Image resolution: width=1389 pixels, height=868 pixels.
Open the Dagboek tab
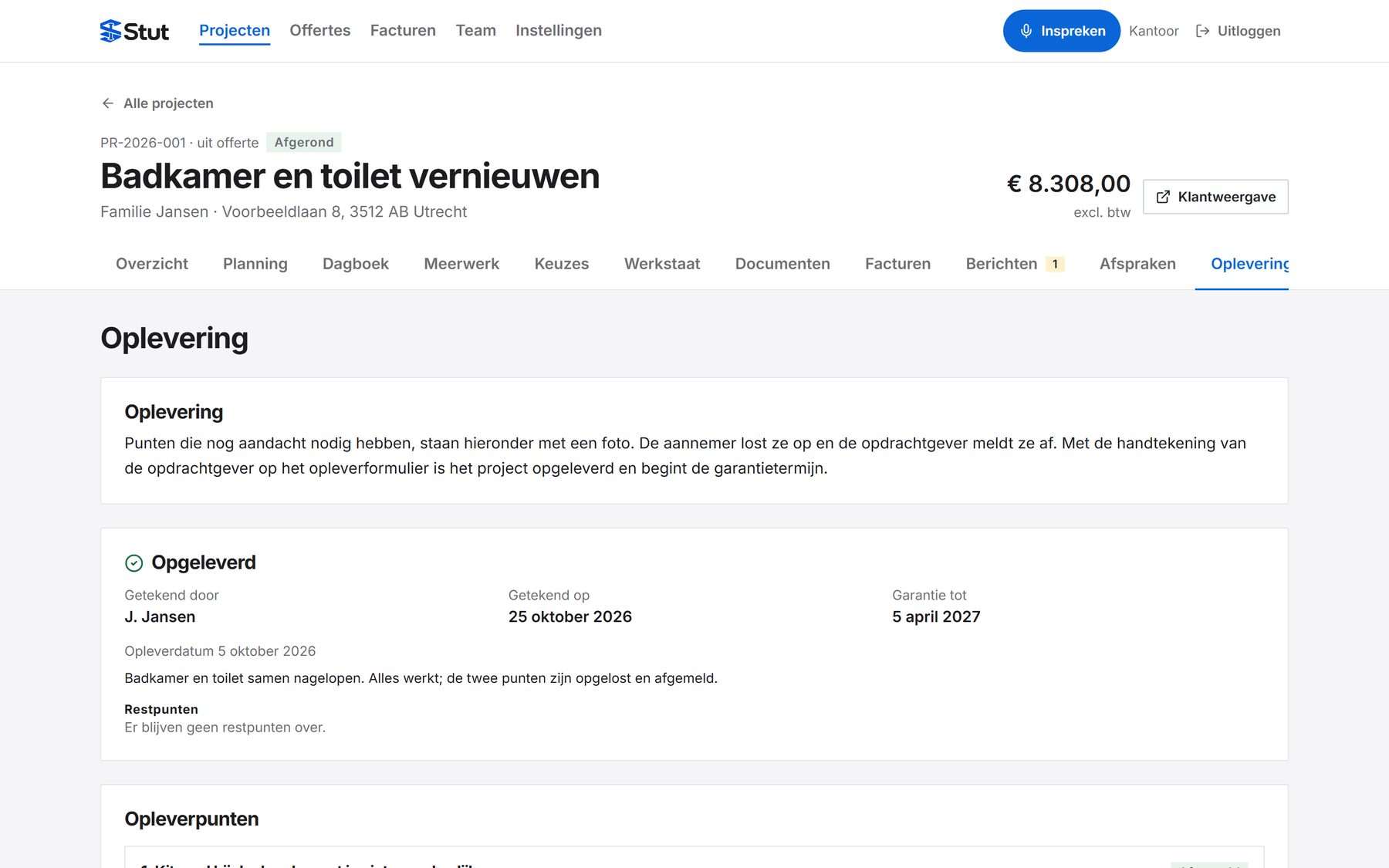[x=356, y=264]
